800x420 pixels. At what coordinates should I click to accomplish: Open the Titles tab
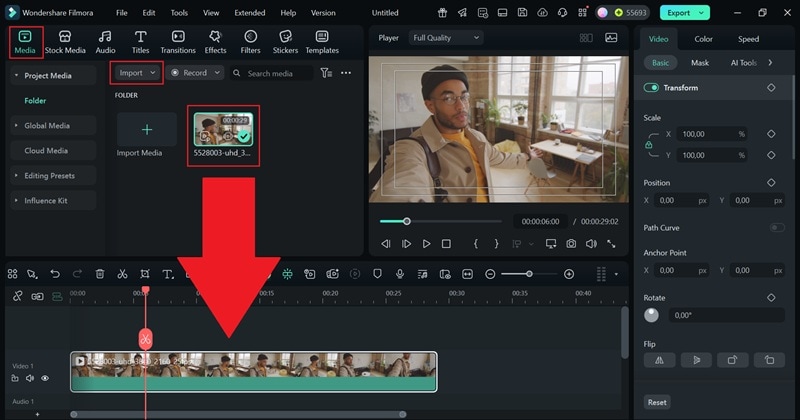pos(140,42)
